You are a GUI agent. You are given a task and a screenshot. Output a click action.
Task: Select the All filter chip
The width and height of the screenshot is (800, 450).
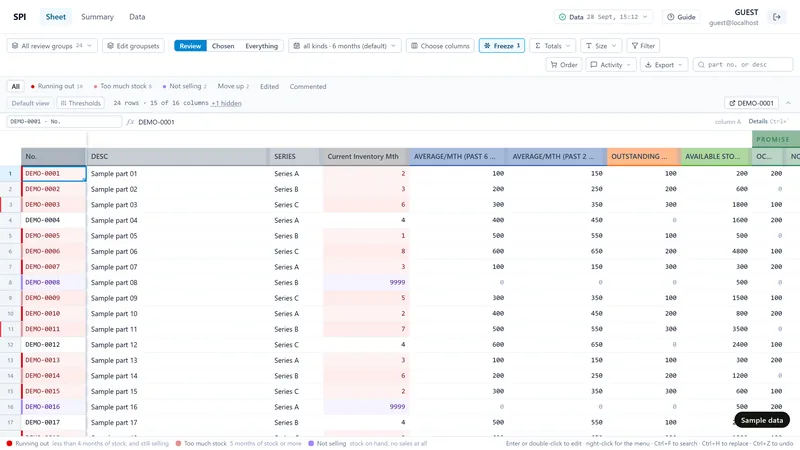tap(16, 86)
